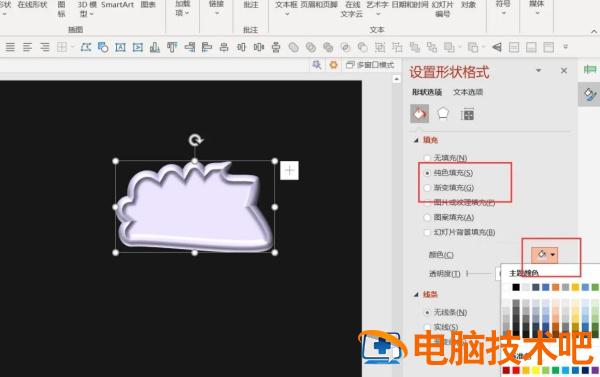Collapse the 填充 section
The height and width of the screenshot is (377, 600).
(416, 140)
